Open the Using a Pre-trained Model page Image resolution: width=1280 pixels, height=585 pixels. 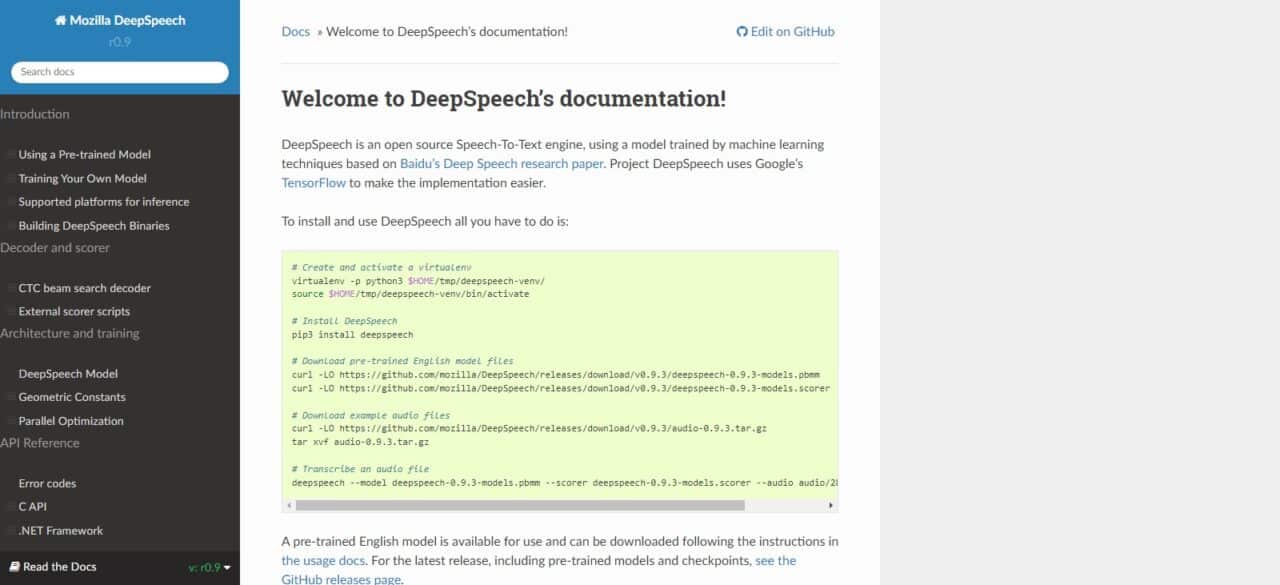[x=85, y=155]
